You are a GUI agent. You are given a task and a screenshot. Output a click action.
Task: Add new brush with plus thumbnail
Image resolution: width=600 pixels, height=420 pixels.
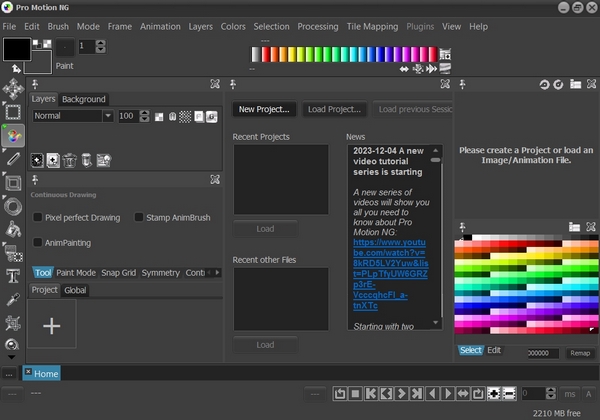(x=52, y=326)
